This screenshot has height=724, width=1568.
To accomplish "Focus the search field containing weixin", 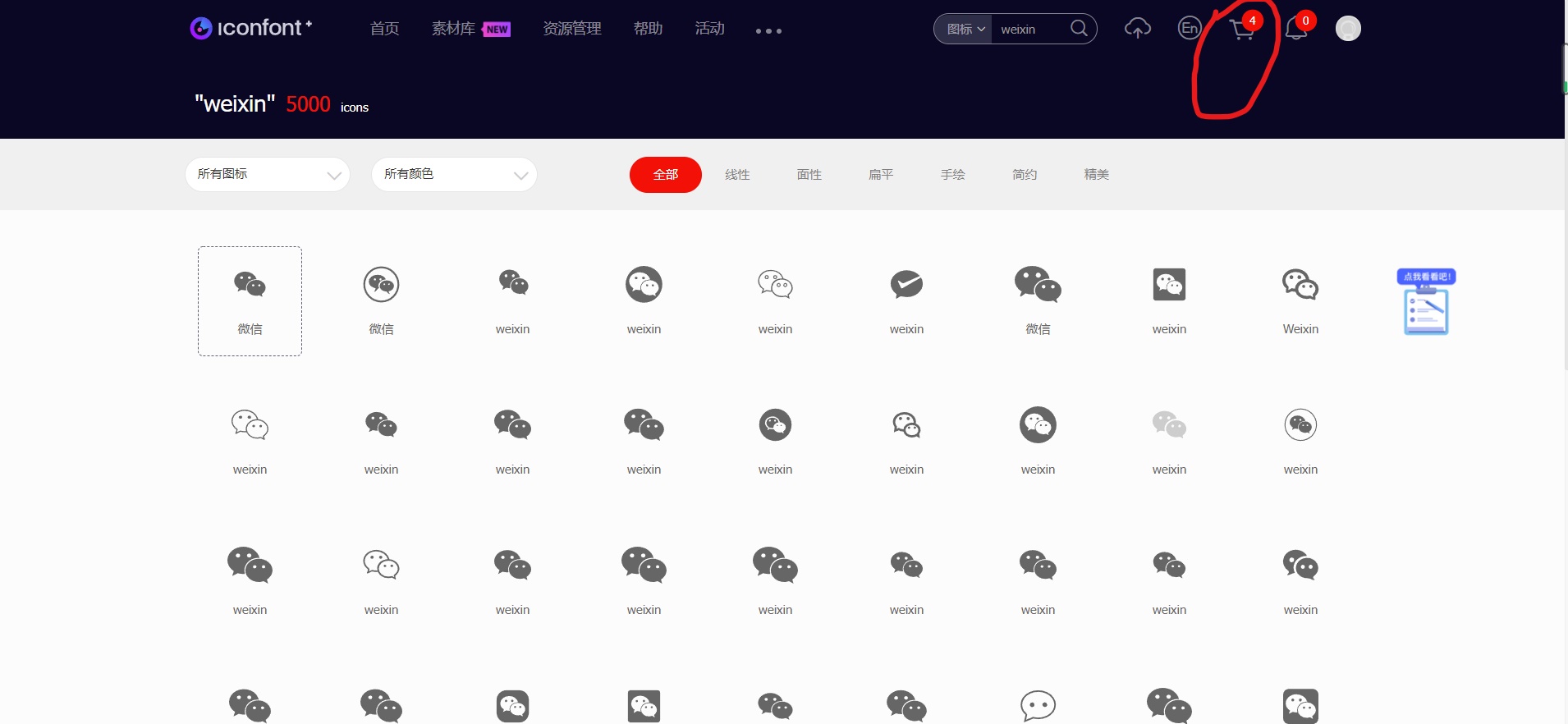I will (x=1029, y=29).
